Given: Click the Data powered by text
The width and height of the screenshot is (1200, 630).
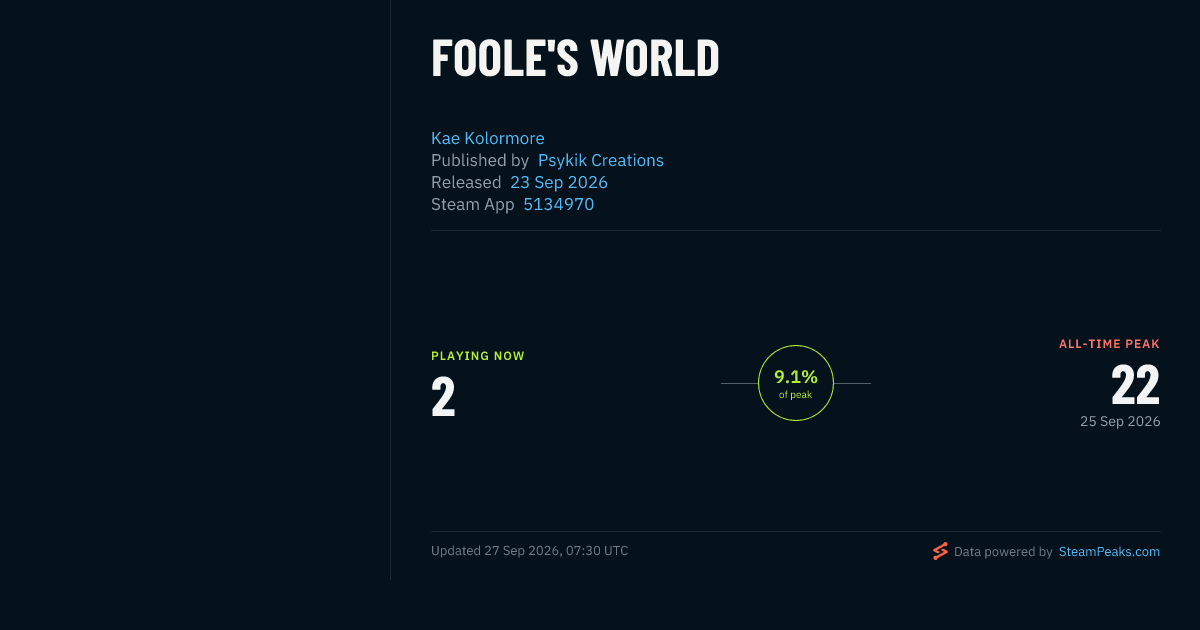Looking at the screenshot, I should click(x=1003, y=551).
